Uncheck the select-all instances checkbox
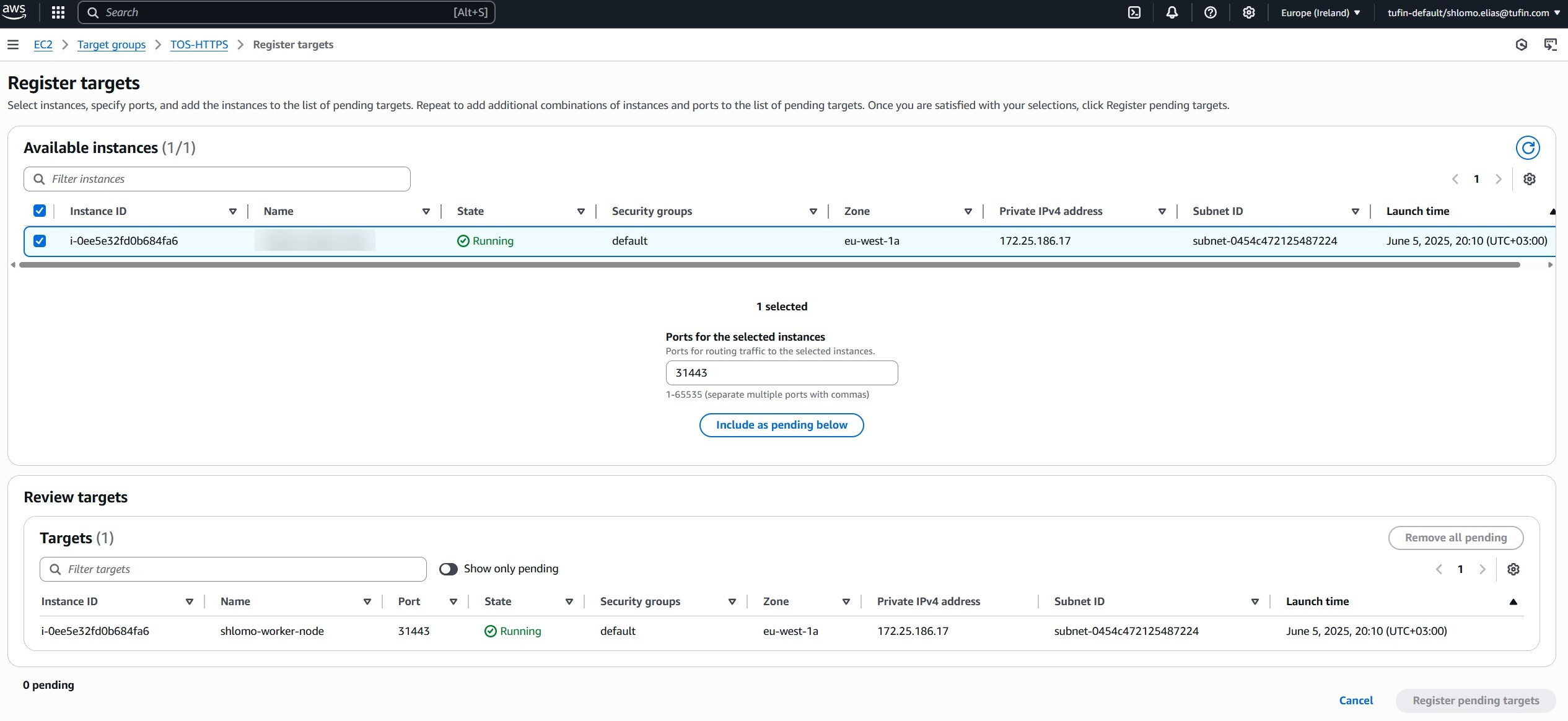 (40, 211)
